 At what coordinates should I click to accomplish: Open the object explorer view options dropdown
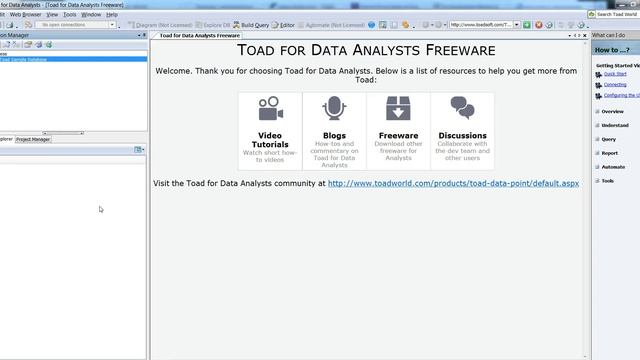click(x=139, y=150)
